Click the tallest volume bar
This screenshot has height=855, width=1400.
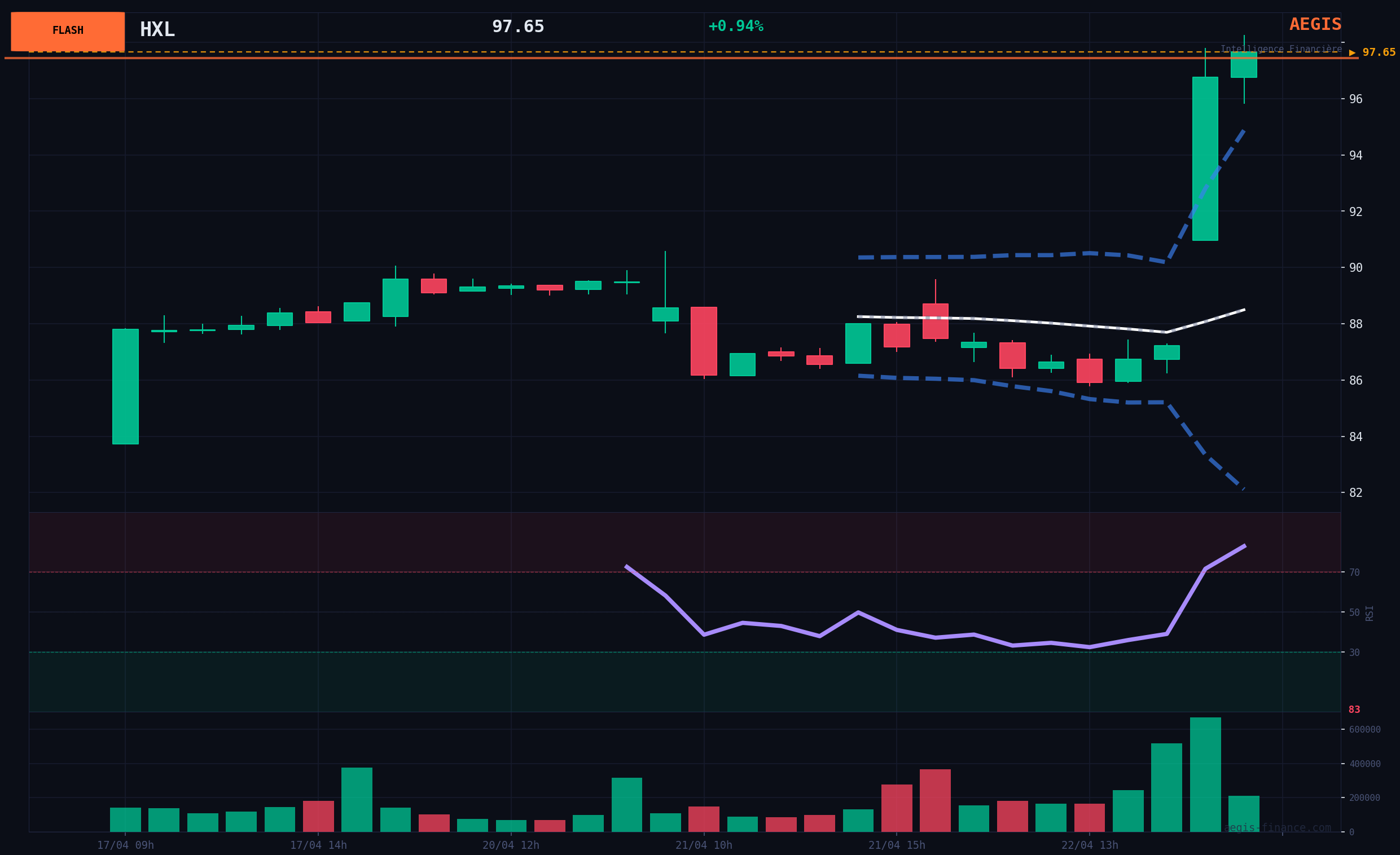(x=1205, y=775)
